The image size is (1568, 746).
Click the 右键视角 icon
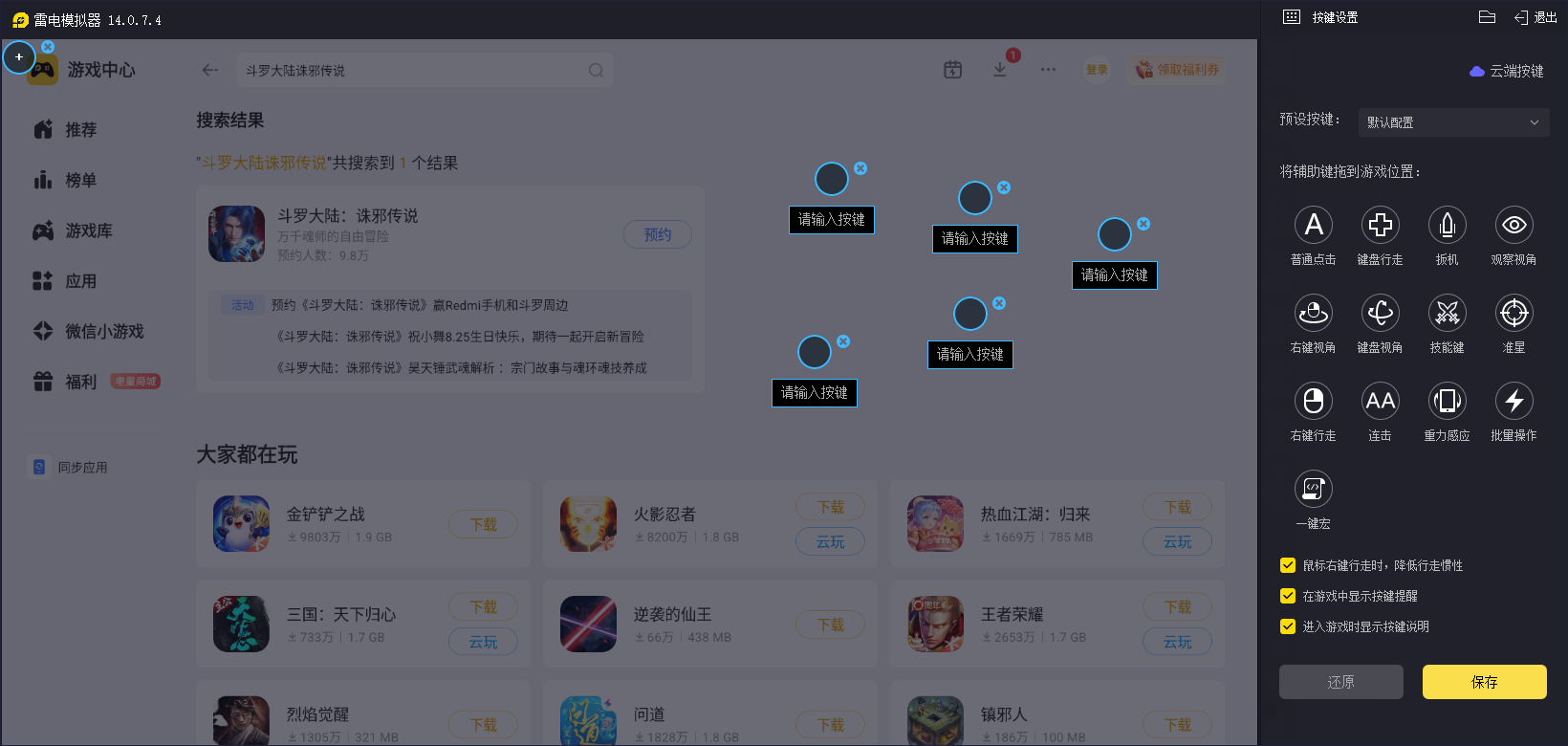(1314, 313)
